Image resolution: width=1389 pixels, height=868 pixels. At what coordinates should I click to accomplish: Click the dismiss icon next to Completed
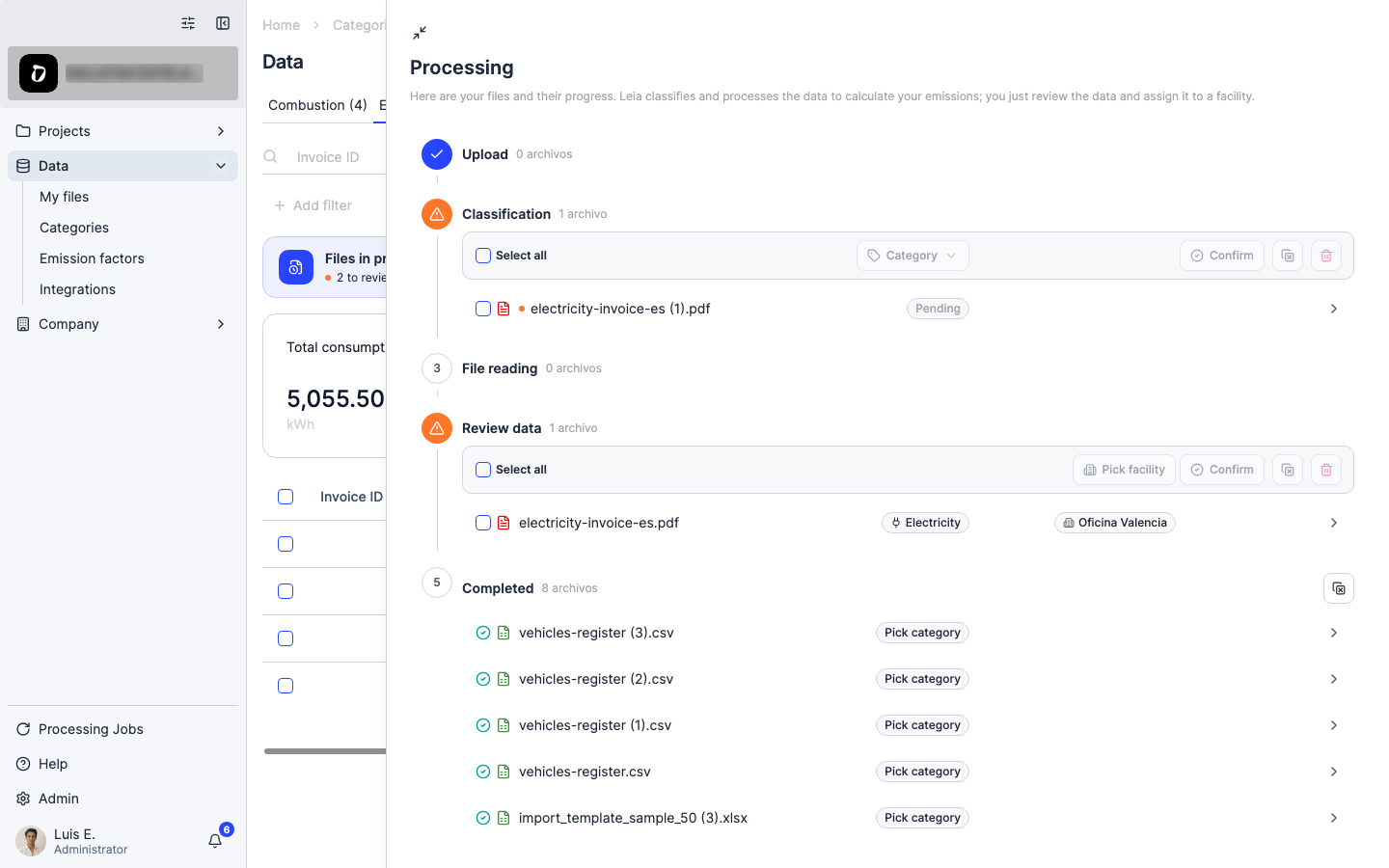pos(1339,588)
